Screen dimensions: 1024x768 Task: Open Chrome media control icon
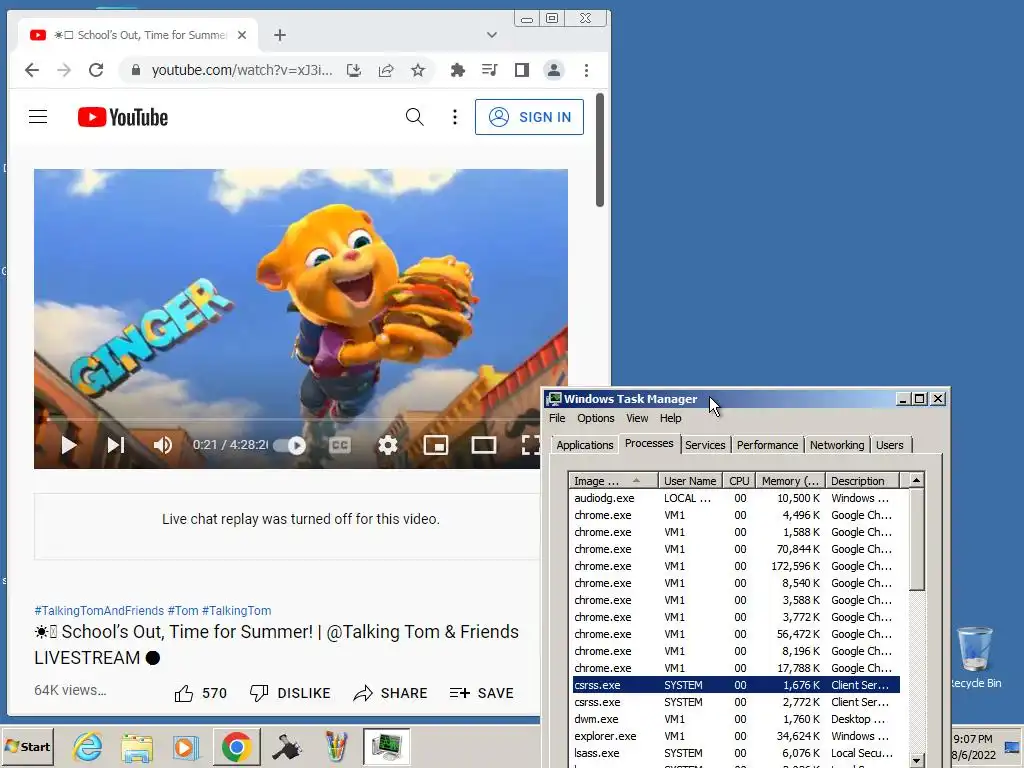(490, 70)
